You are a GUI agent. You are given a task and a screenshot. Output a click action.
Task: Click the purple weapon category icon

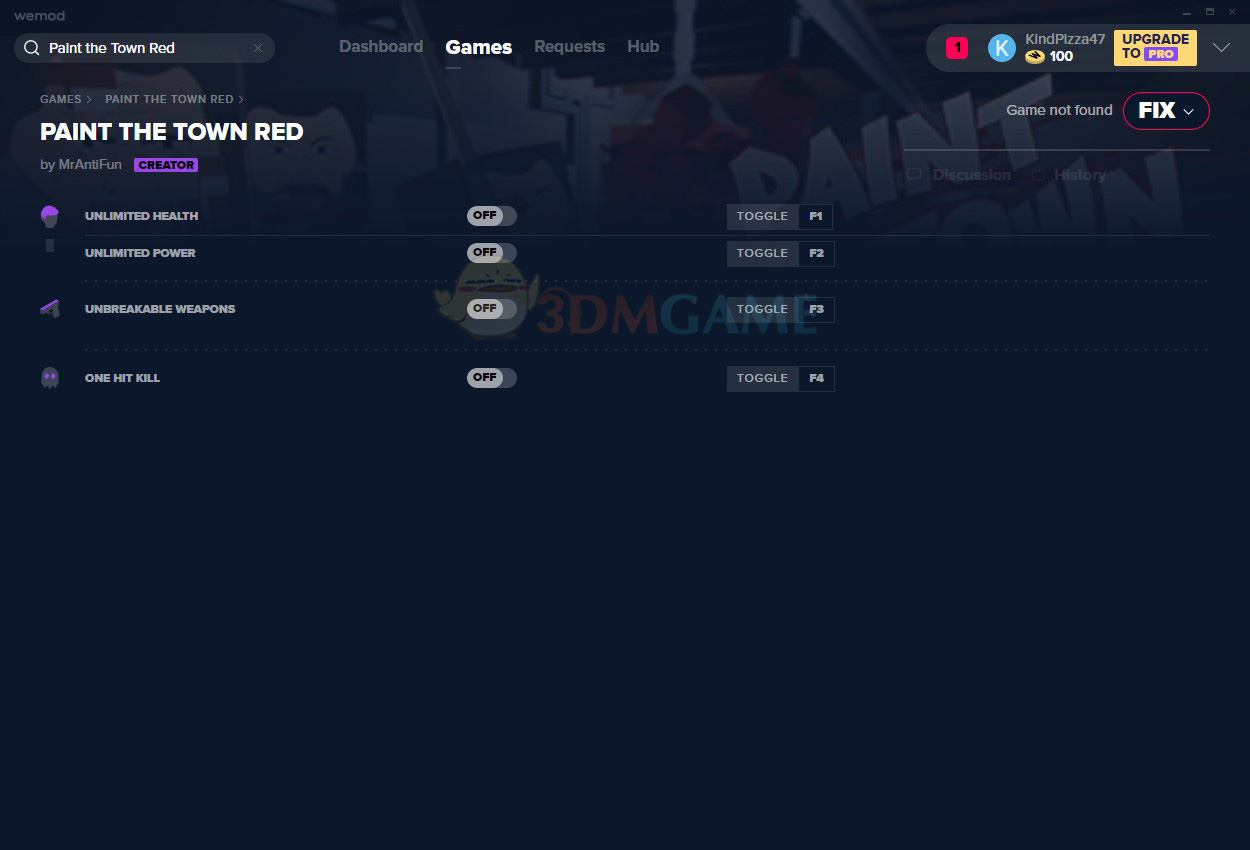pos(50,309)
